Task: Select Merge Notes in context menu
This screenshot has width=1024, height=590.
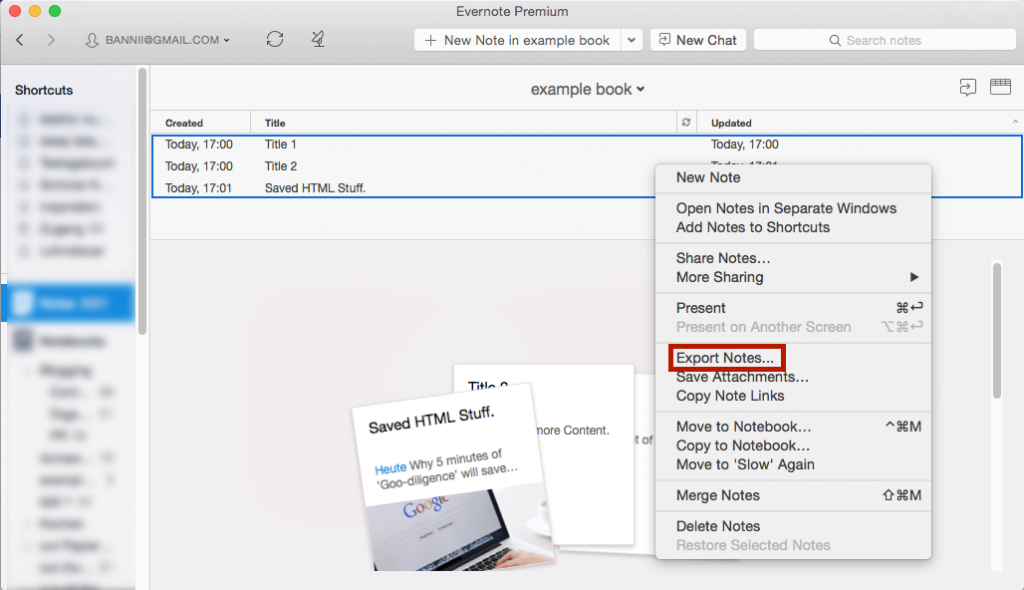Action: (718, 495)
